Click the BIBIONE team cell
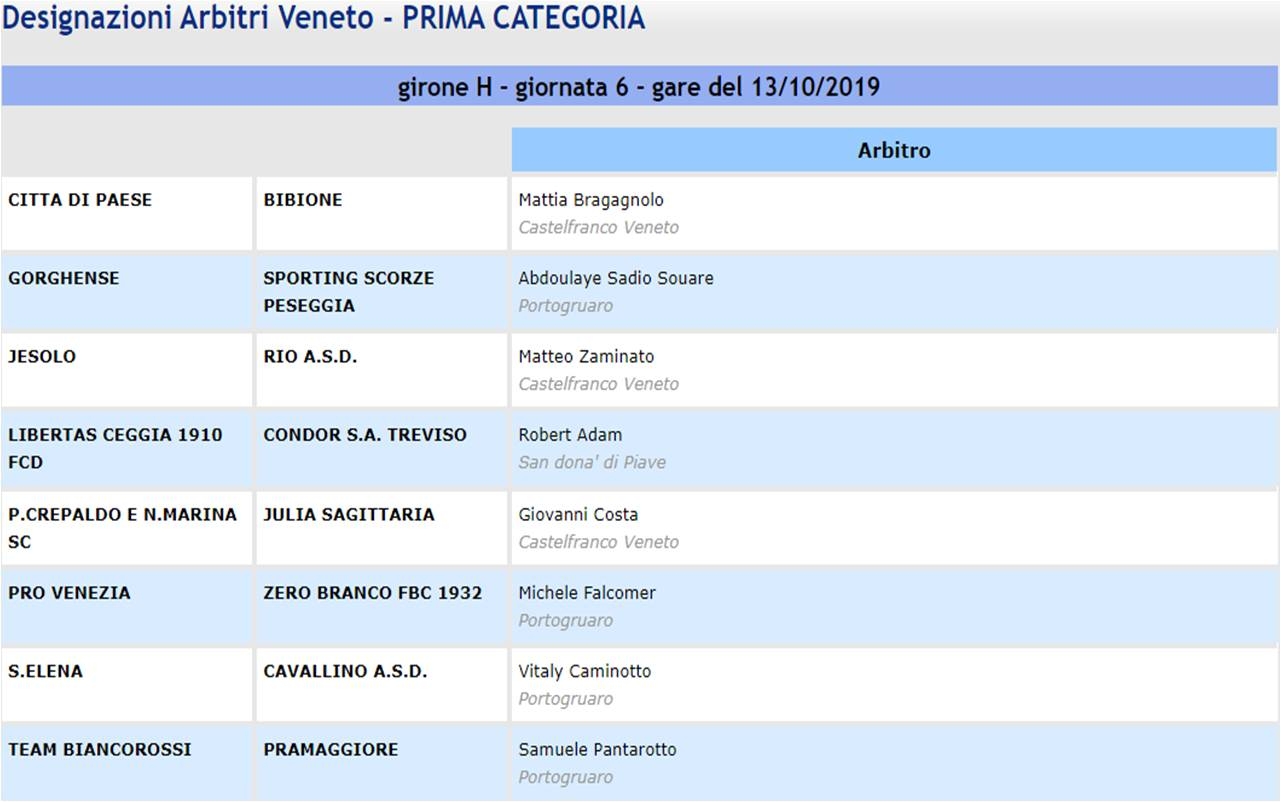The image size is (1281, 802). [303, 200]
